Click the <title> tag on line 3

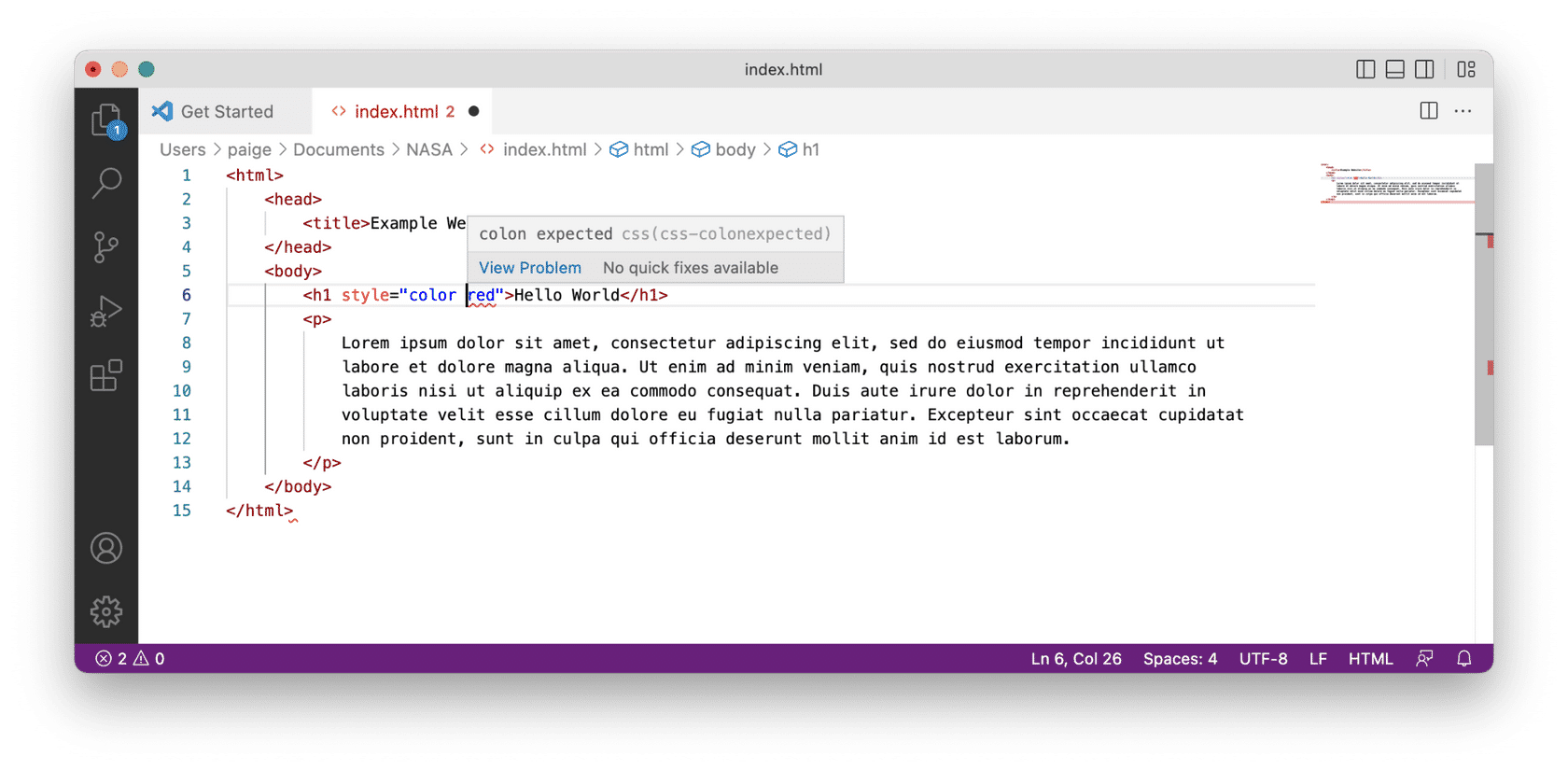click(x=336, y=223)
